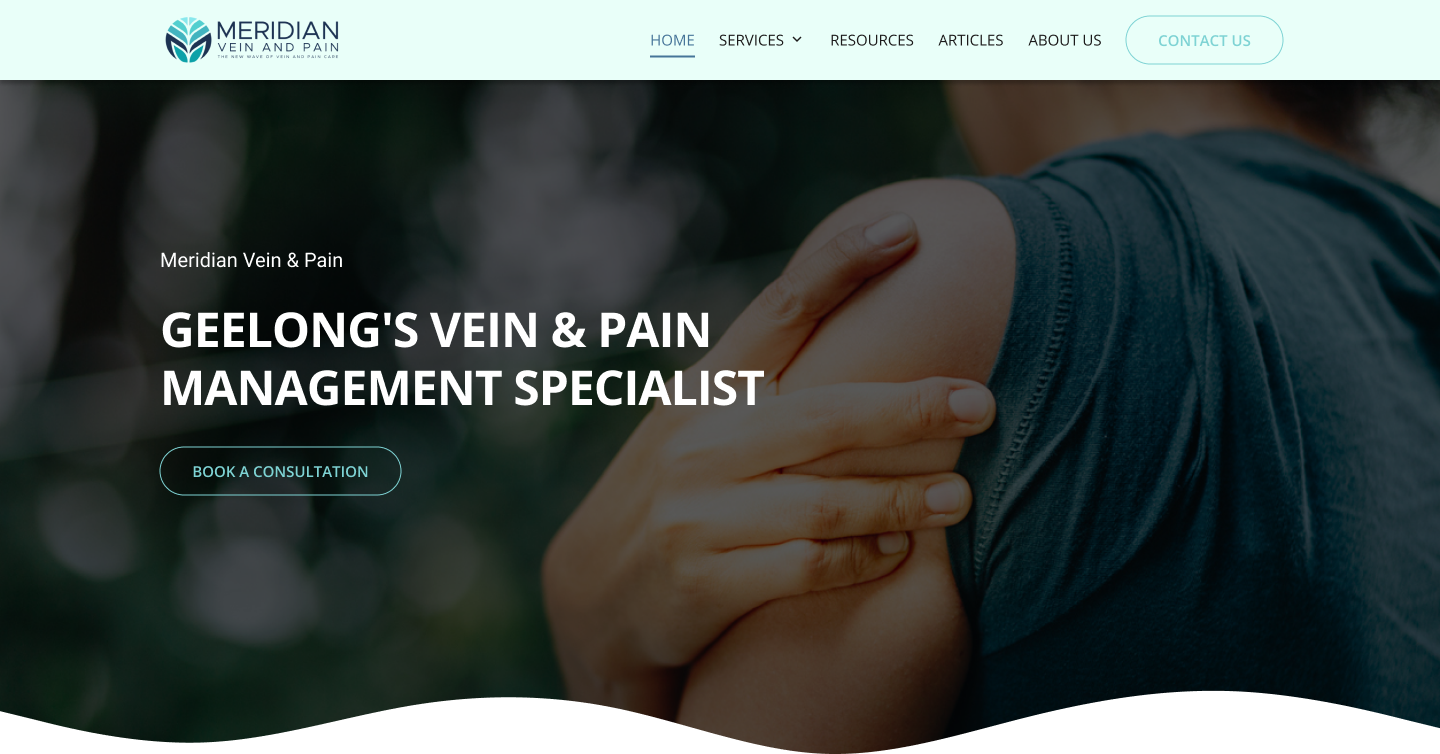Click the CONTACT US button
The image size is (1440, 754).
click(1204, 40)
